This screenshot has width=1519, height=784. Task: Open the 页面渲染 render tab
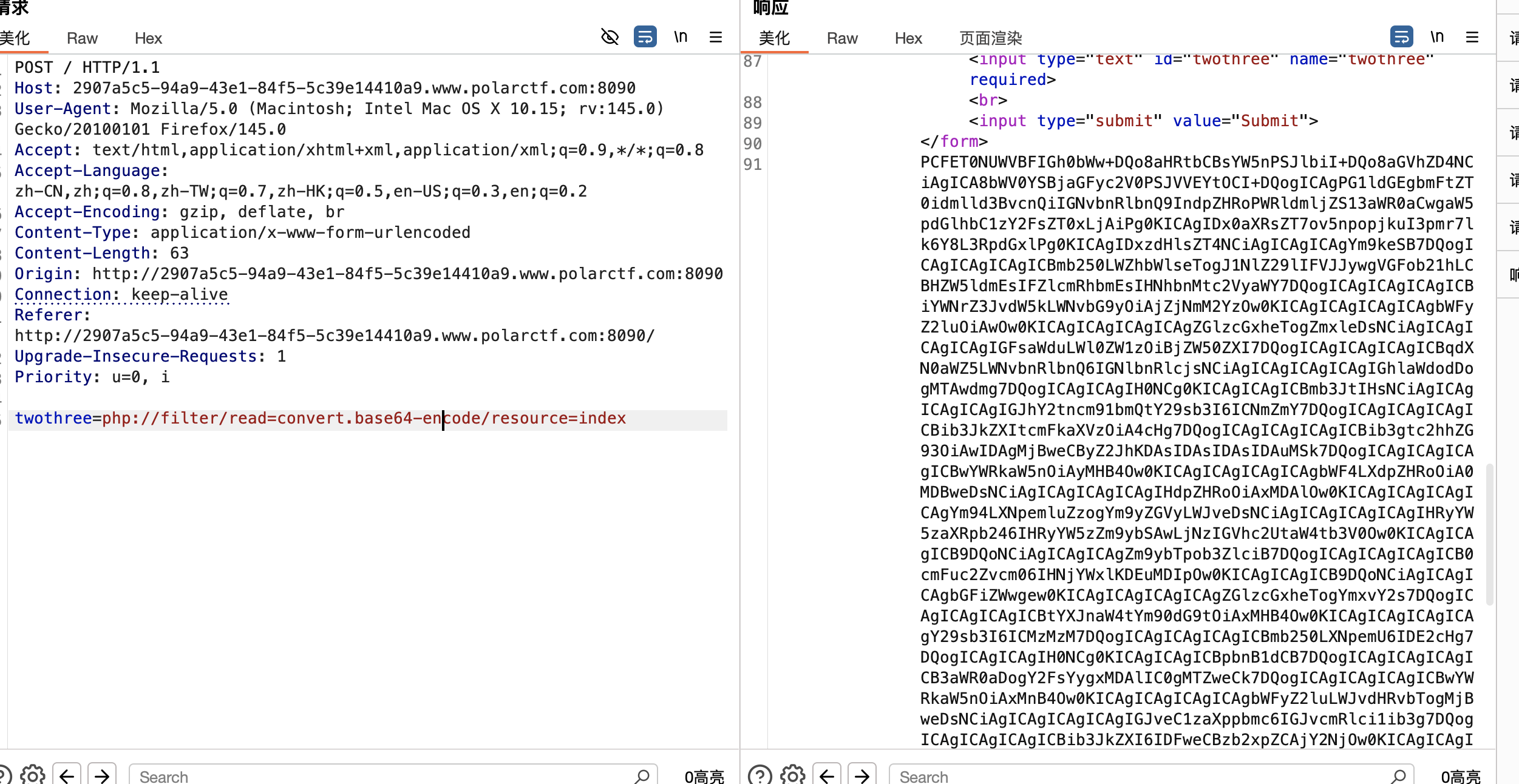coord(990,38)
